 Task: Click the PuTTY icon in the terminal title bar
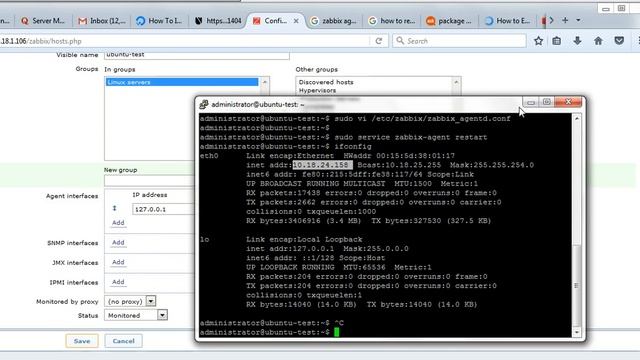[204, 104]
